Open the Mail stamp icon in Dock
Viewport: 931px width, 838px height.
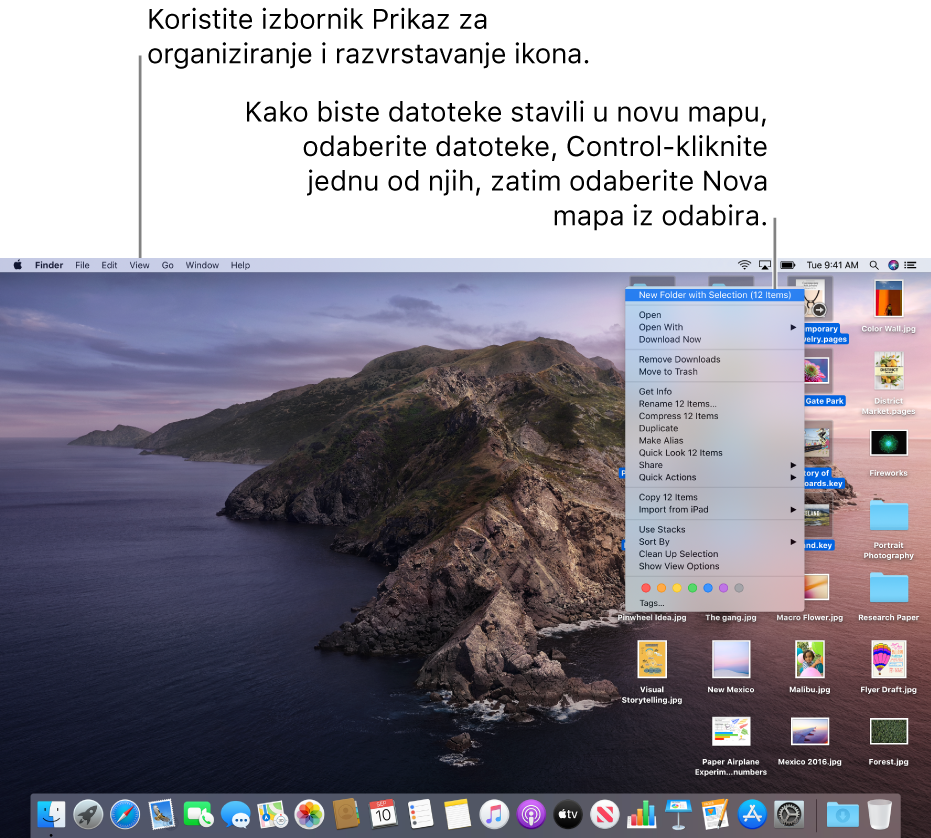pyautogui.click(x=162, y=814)
